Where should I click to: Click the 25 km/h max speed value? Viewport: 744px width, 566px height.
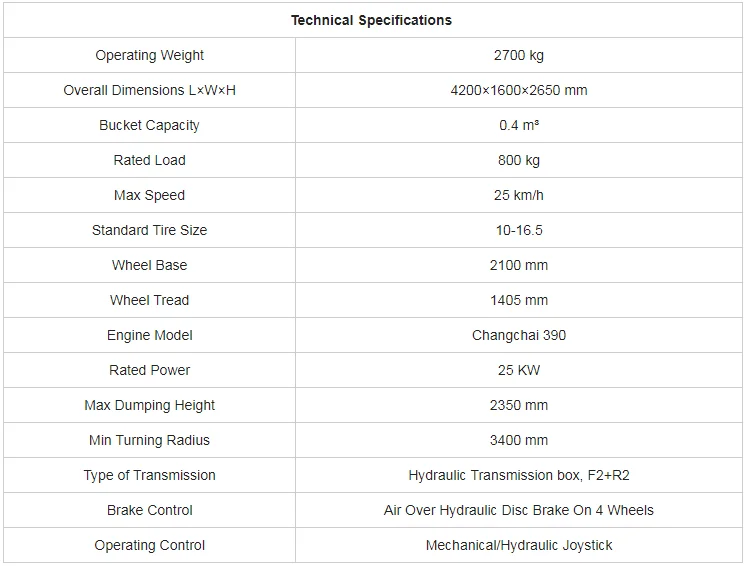click(x=519, y=195)
